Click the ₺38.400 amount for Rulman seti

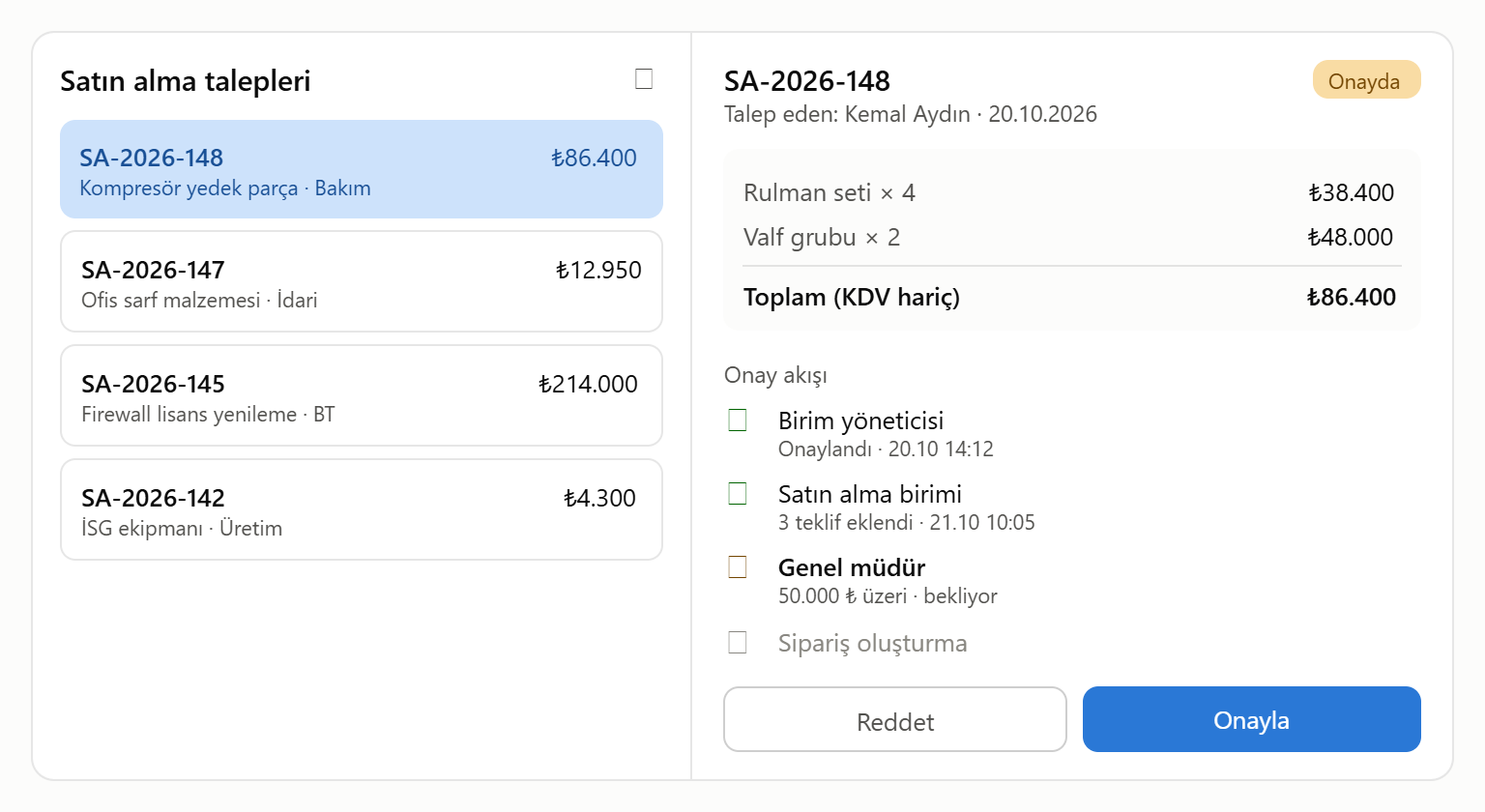pos(1351,192)
